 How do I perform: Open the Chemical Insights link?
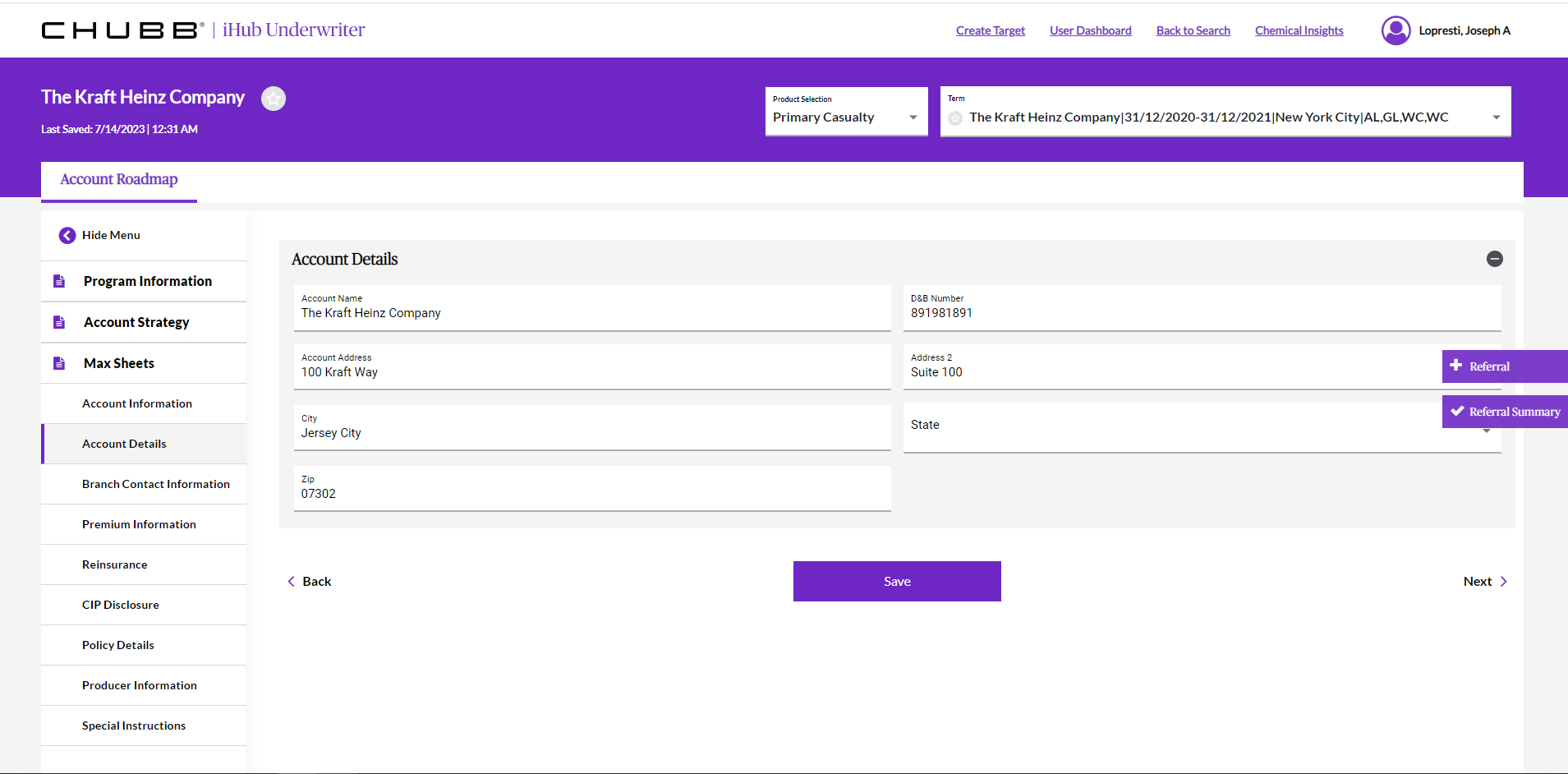pyautogui.click(x=1299, y=30)
